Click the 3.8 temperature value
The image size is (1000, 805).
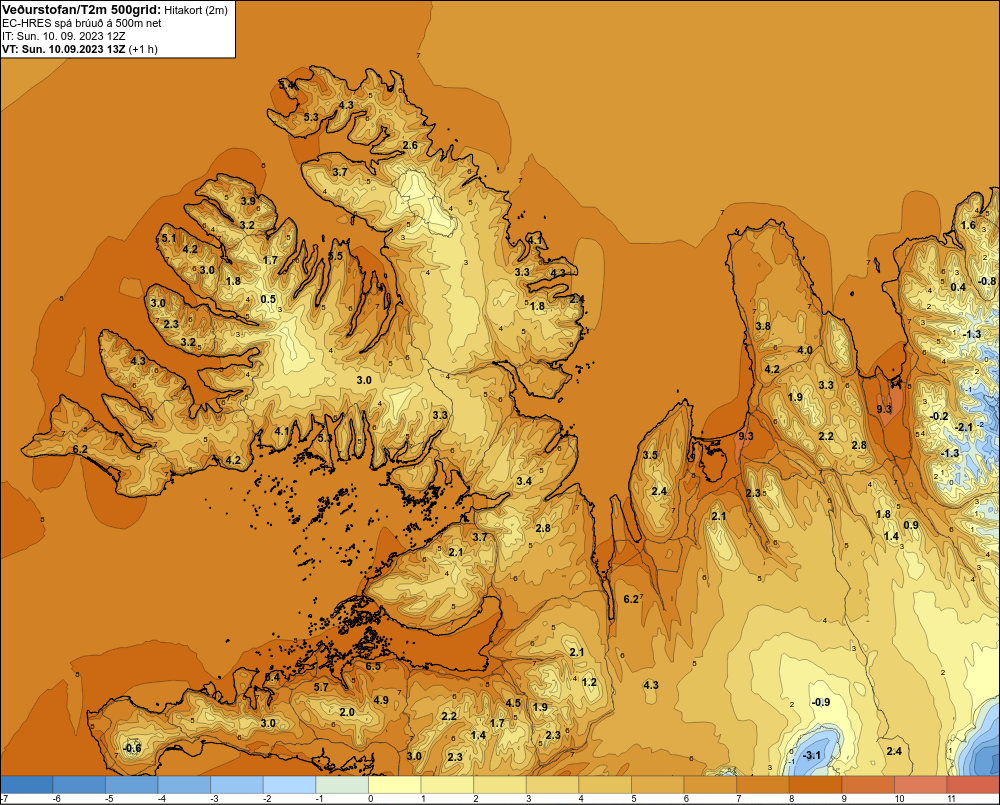pos(763,326)
